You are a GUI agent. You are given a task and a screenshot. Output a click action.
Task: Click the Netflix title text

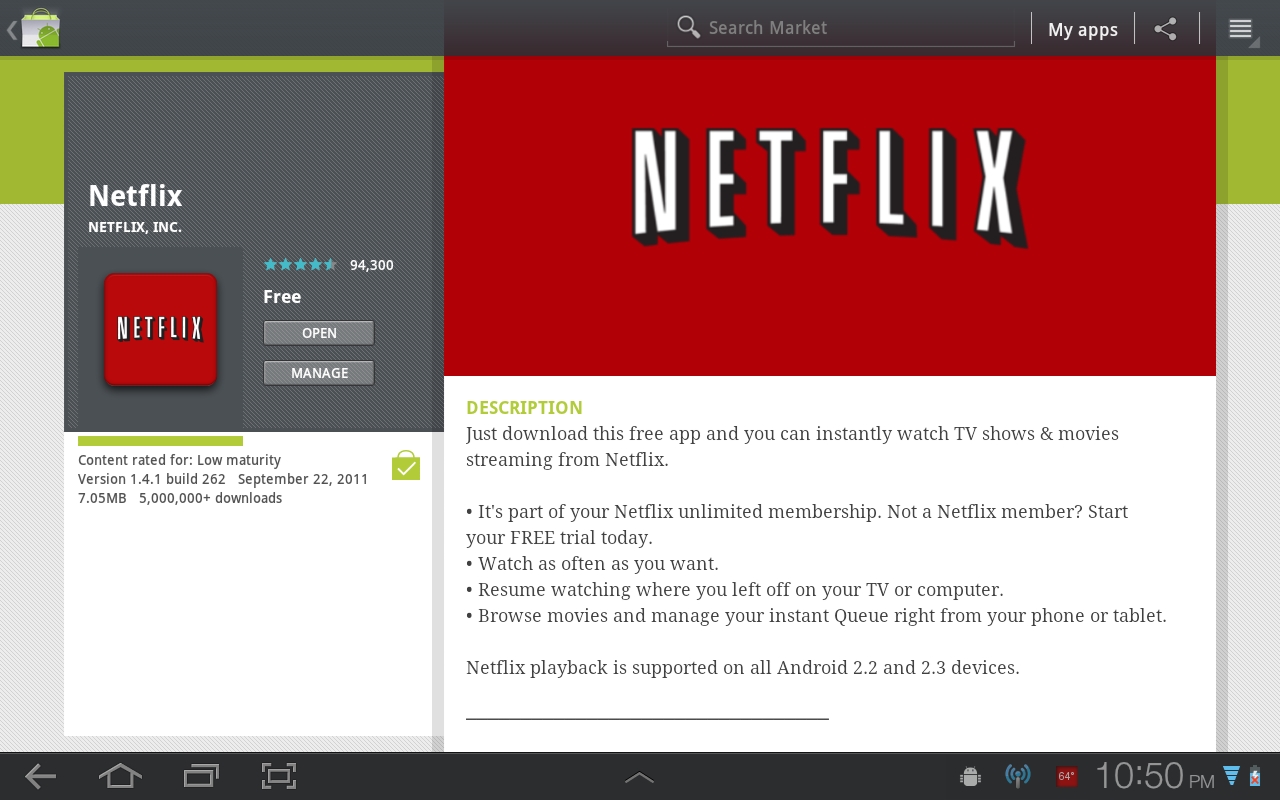[135, 195]
